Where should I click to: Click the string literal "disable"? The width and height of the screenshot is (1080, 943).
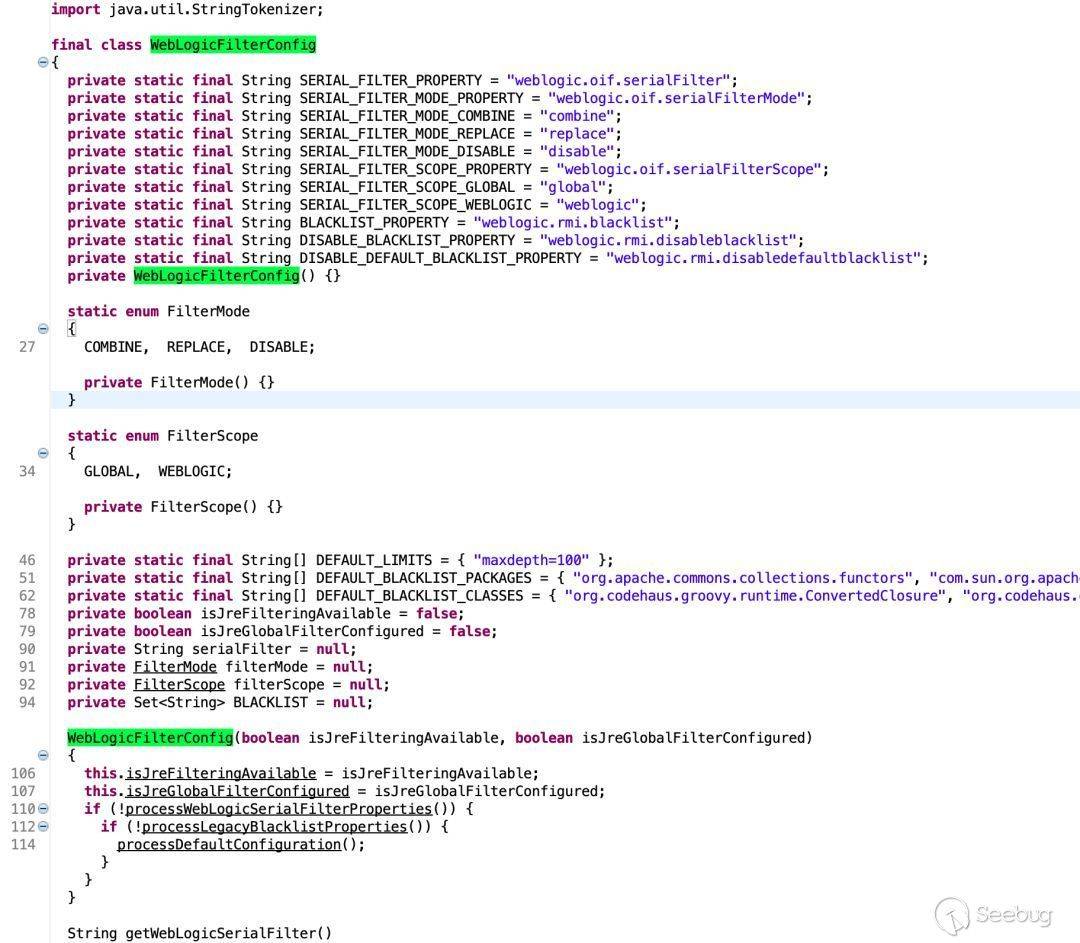[577, 152]
